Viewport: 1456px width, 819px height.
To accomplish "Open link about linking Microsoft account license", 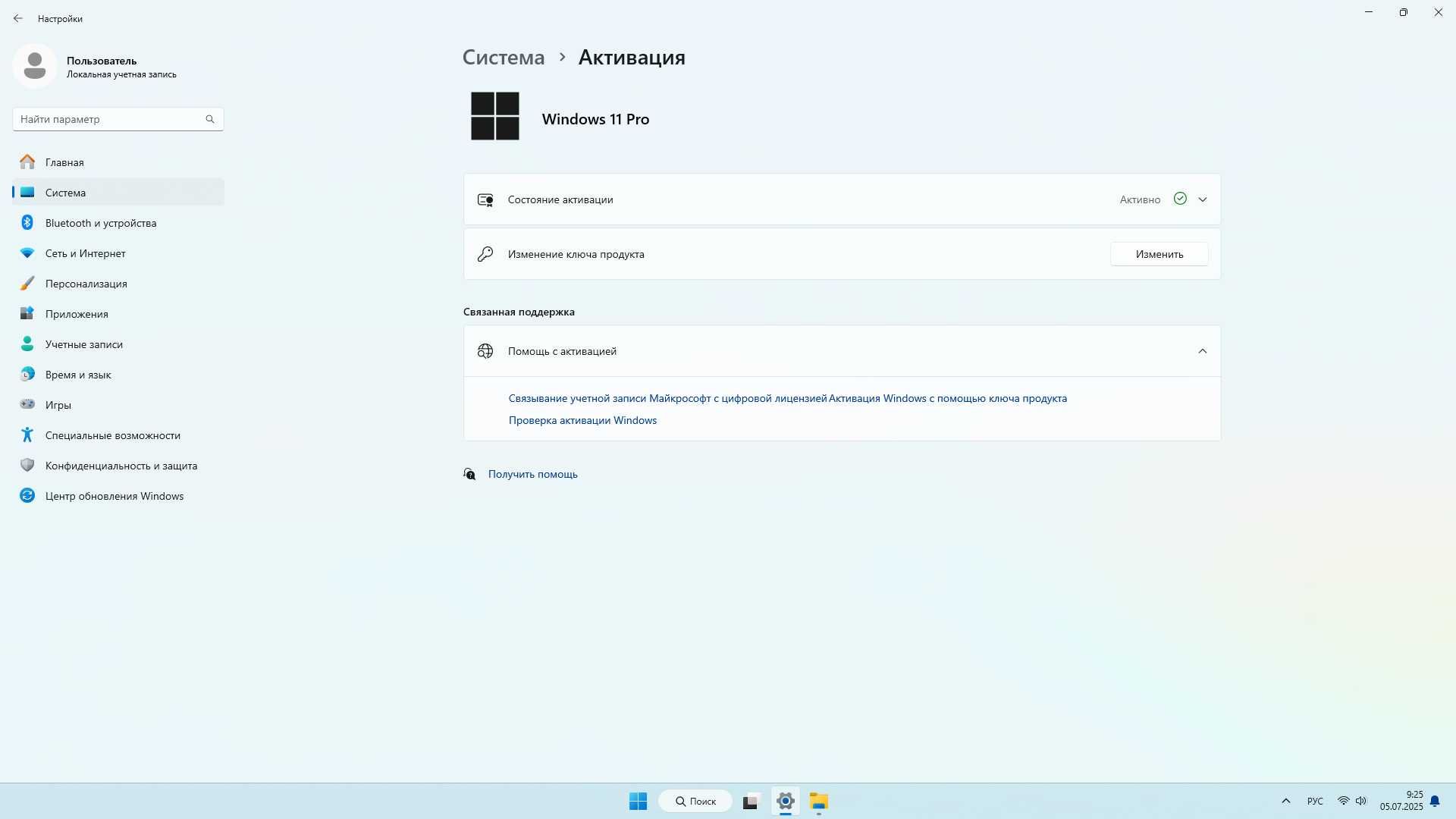I will pos(667,398).
